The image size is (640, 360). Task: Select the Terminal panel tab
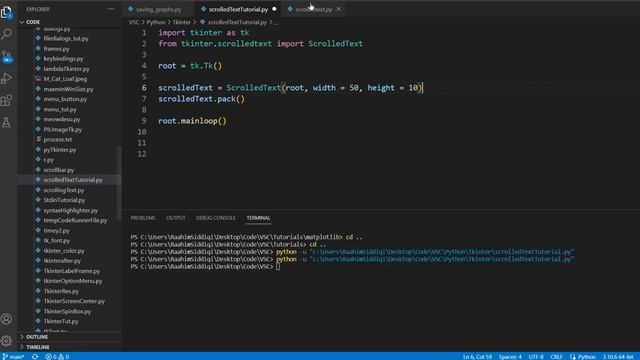[258, 218]
